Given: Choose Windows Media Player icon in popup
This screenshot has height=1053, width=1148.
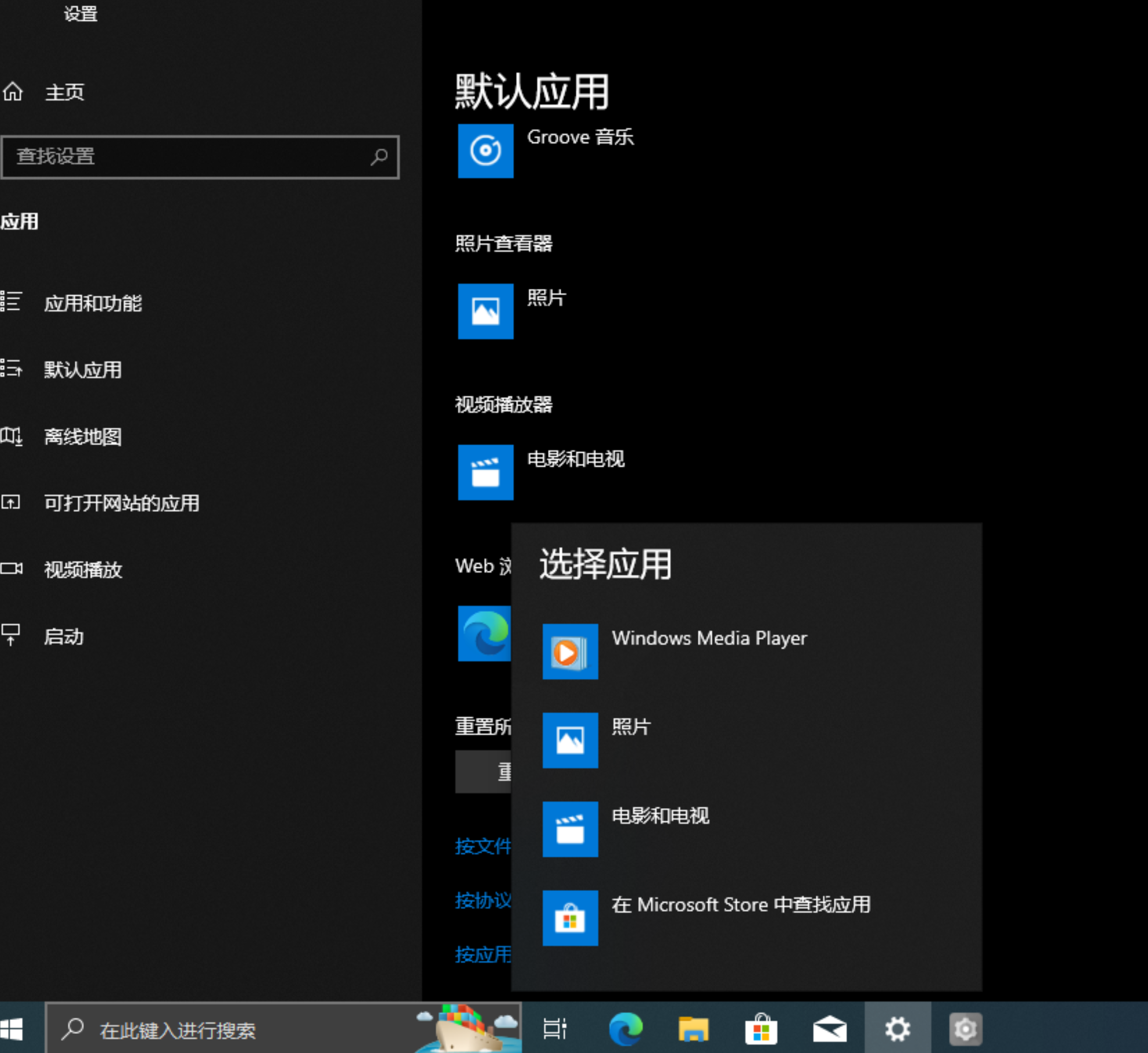Looking at the screenshot, I should tap(570, 651).
